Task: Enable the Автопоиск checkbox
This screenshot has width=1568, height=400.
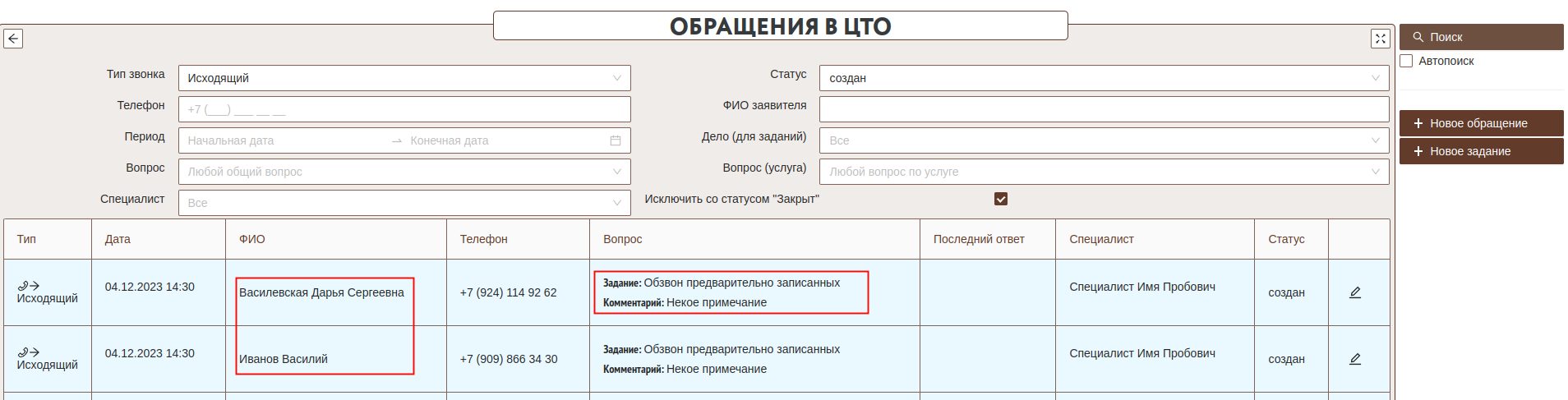Action: pyautogui.click(x=1406, y=61)
